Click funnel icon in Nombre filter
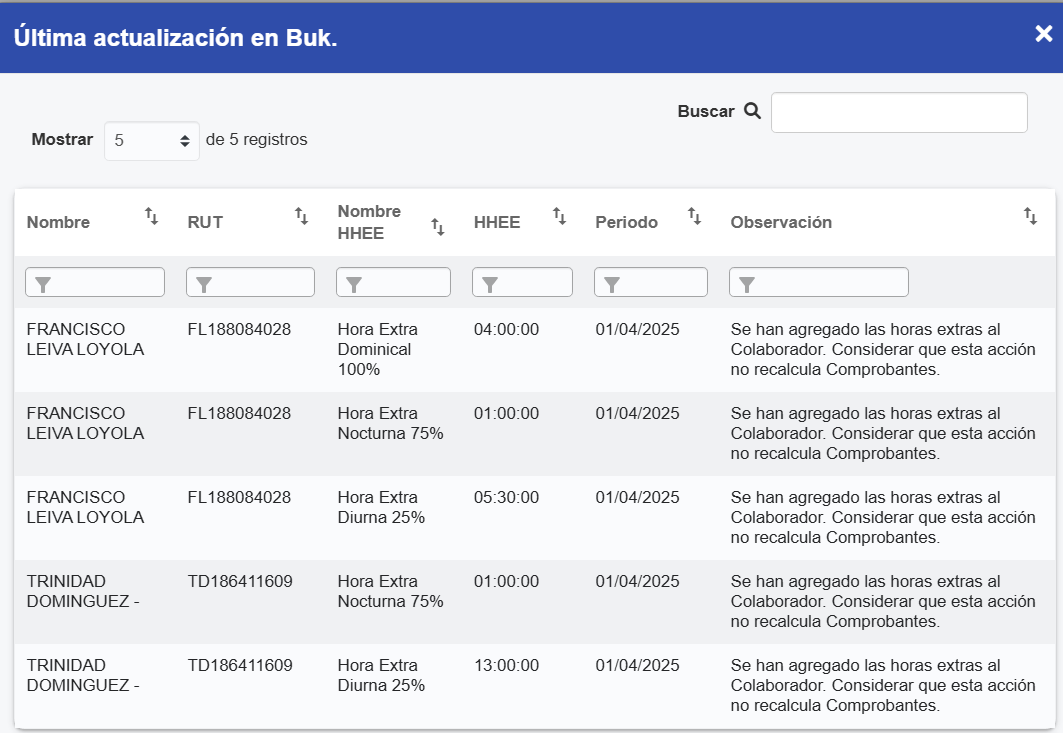1063x733 pixels. [43, 285]
